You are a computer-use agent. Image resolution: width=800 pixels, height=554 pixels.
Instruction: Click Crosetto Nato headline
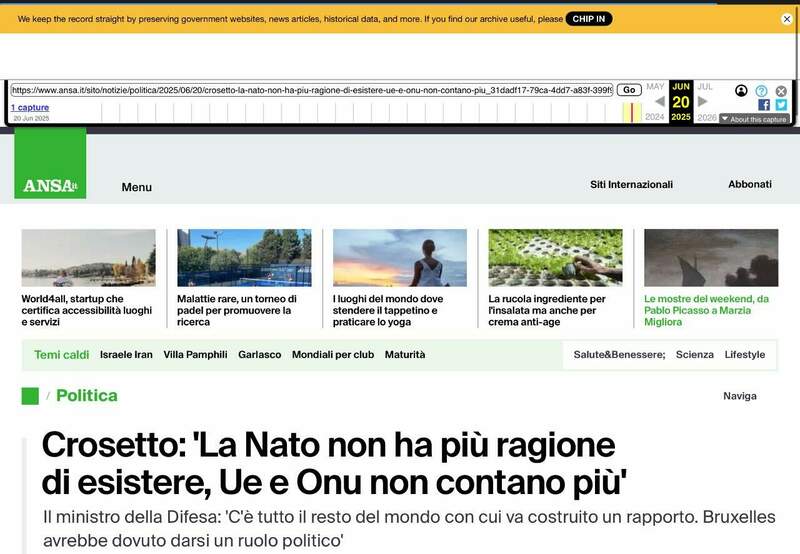334,463
